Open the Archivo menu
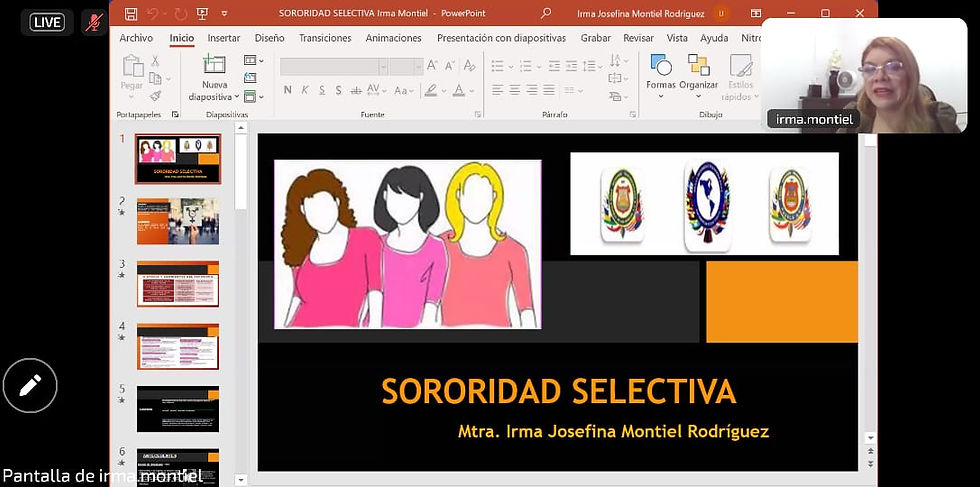 point(136,38)
